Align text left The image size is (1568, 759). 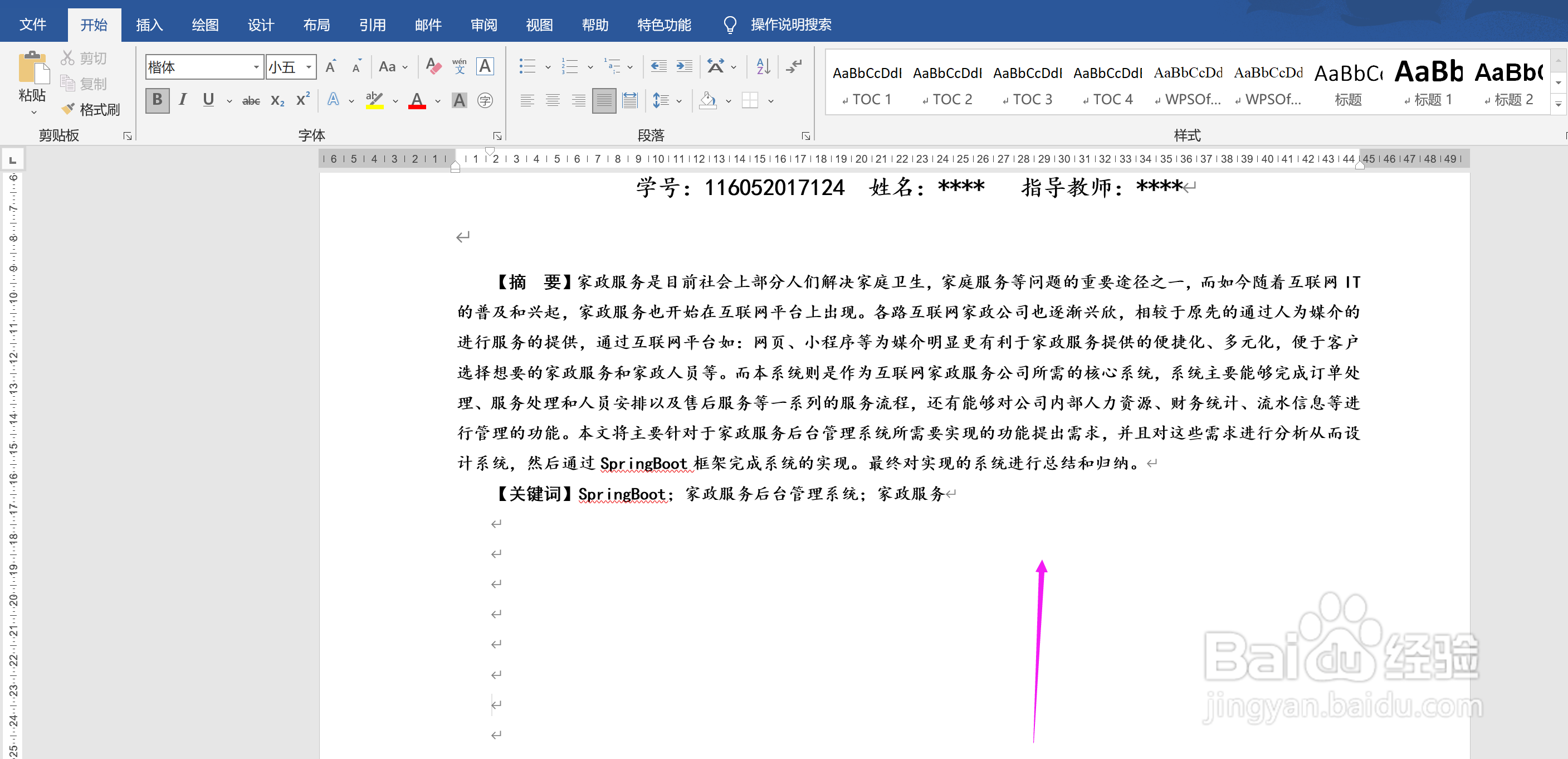tap(527, 100)
